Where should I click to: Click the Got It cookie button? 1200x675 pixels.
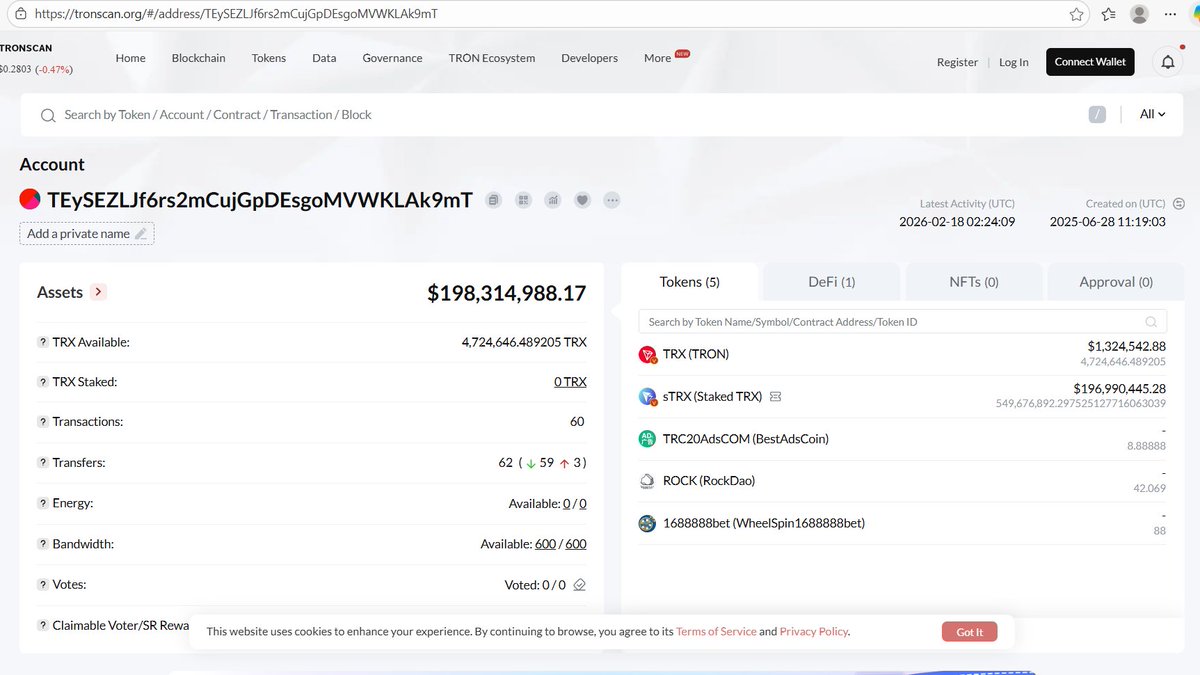969,632
